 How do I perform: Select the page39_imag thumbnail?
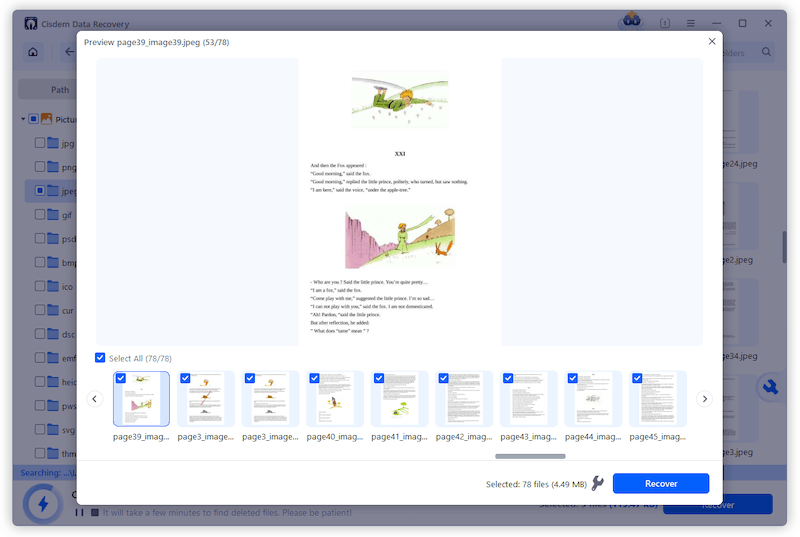[141, 399]
